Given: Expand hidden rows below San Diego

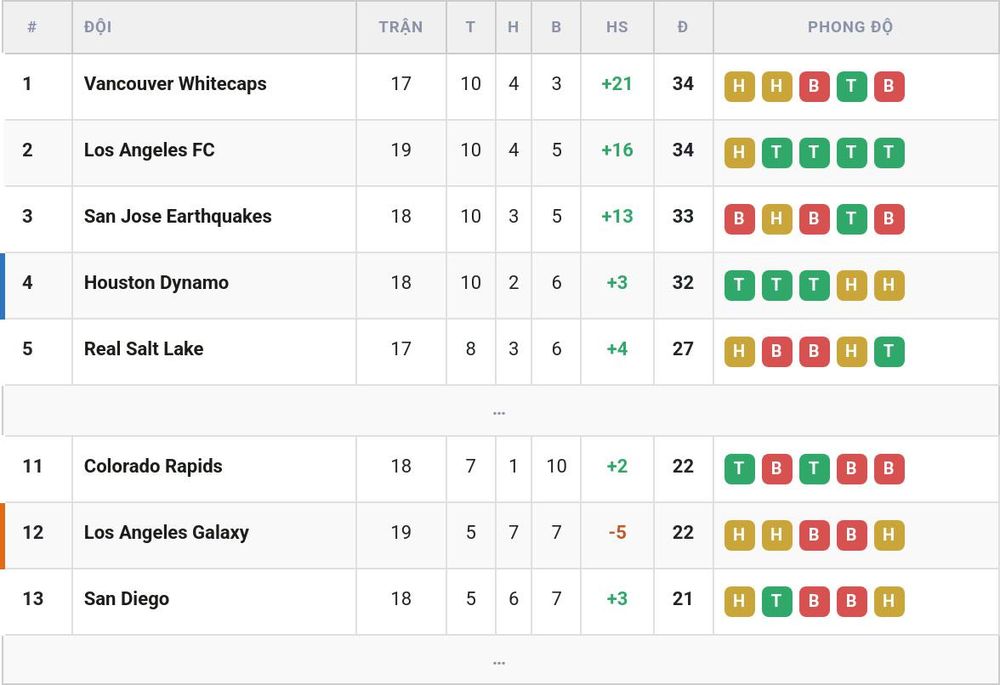Looking at the screenshot, I should click(x=499, y=661).
